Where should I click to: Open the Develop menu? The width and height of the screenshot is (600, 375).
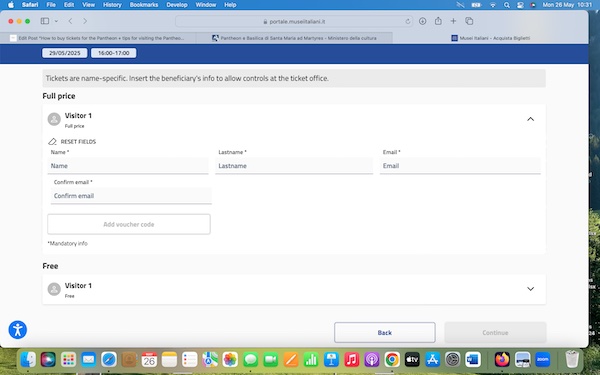click(177, 5)
